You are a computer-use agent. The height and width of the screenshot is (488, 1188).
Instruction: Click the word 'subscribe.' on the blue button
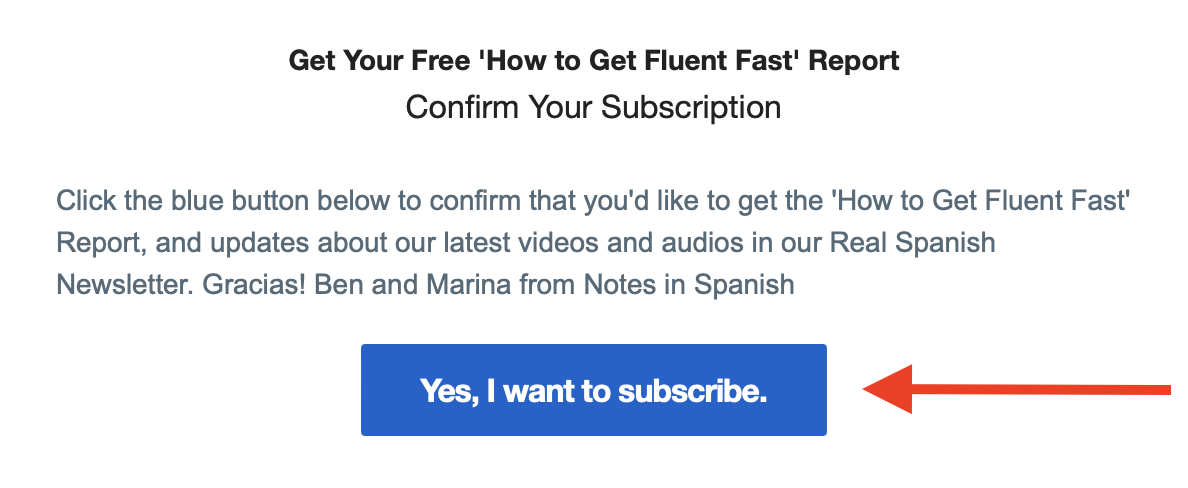click(x=692, y=391)
